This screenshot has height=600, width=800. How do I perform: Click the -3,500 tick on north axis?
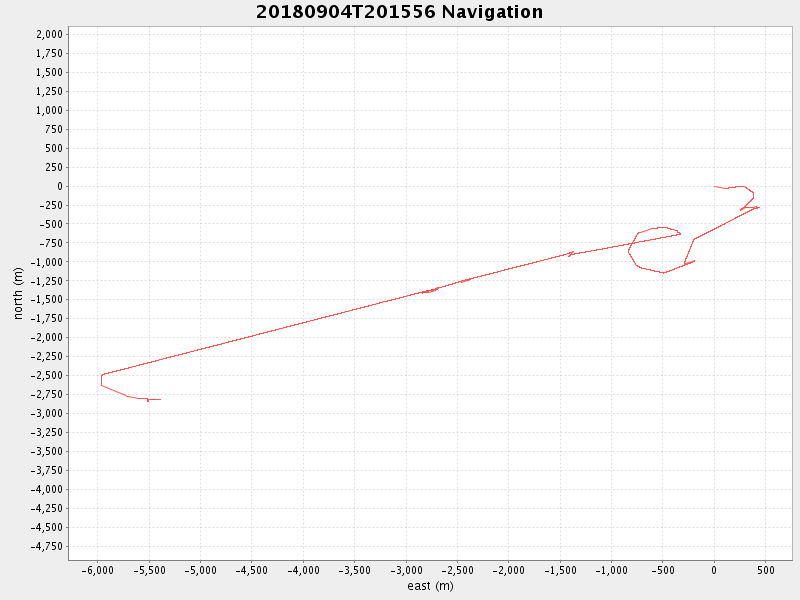tap(46, 451)
